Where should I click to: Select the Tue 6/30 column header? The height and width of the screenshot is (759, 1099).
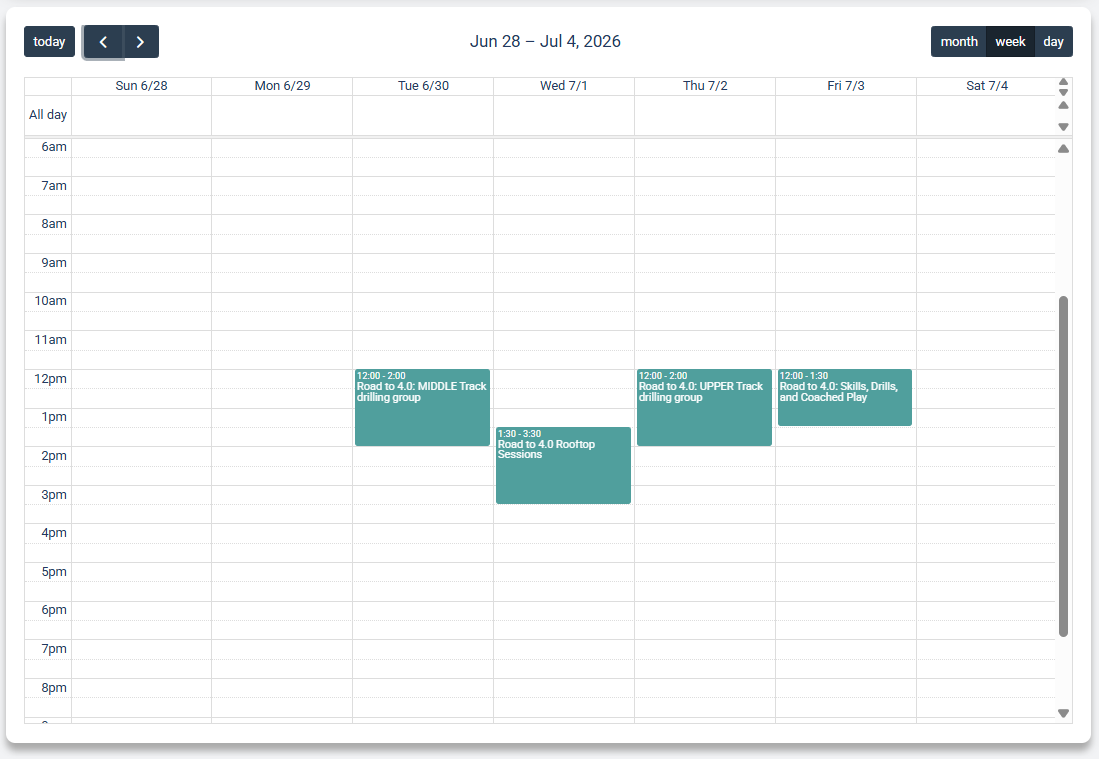tap(423, 86)
